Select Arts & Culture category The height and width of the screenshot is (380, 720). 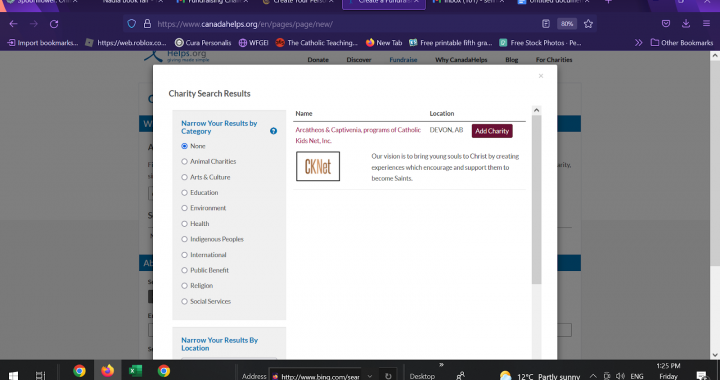pyautogui.click(x=185, y=177)
